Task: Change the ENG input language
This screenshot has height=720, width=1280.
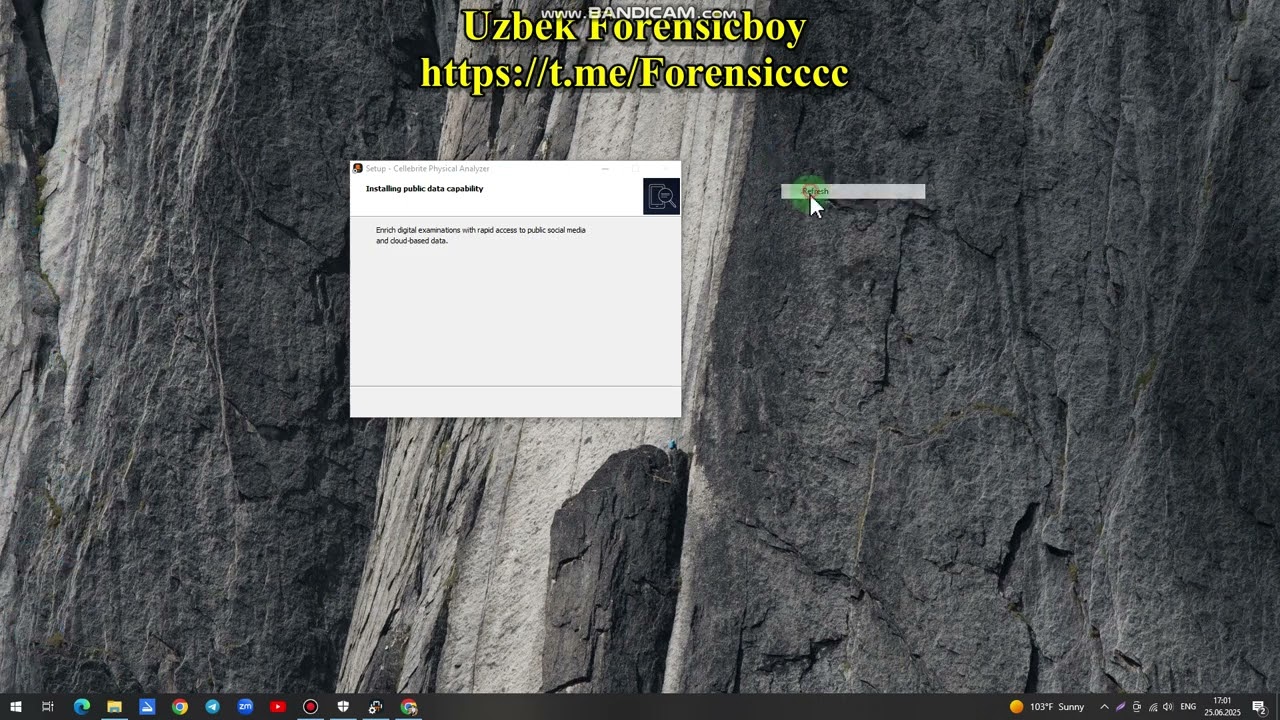Action: tap(1188, 707)
